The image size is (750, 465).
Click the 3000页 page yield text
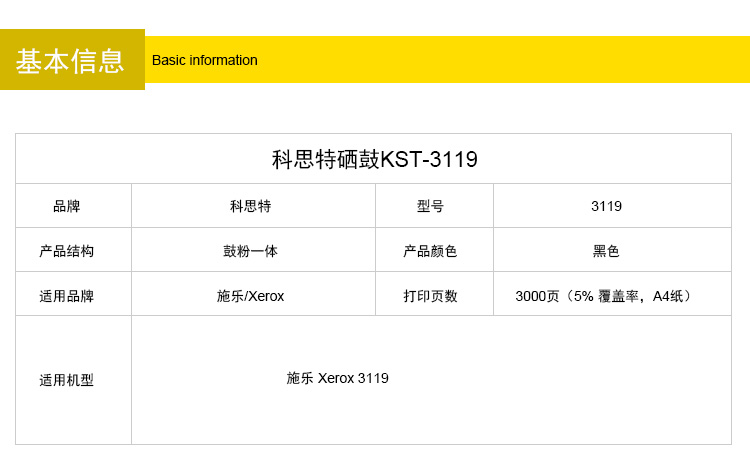538,296
